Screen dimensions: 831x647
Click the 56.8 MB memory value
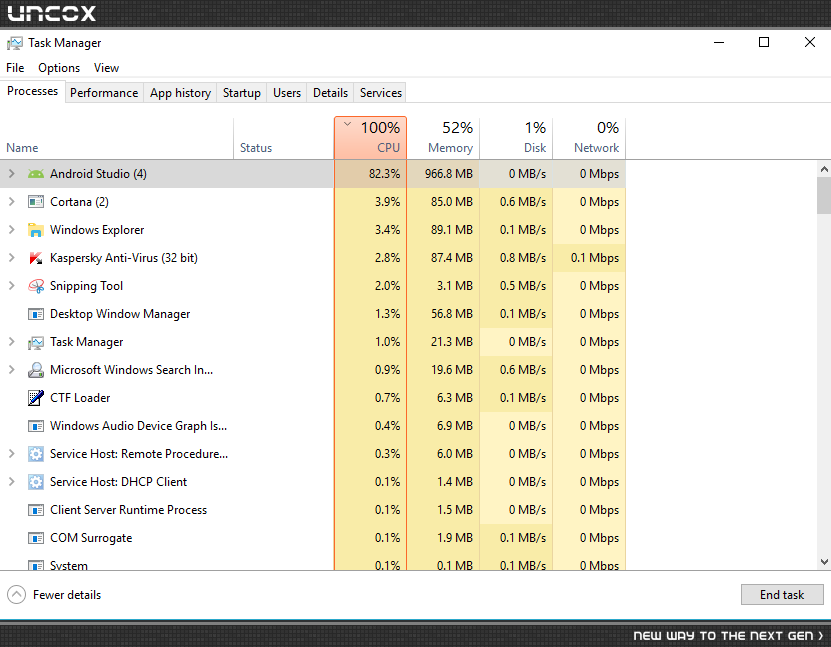(x=452, y=314)
